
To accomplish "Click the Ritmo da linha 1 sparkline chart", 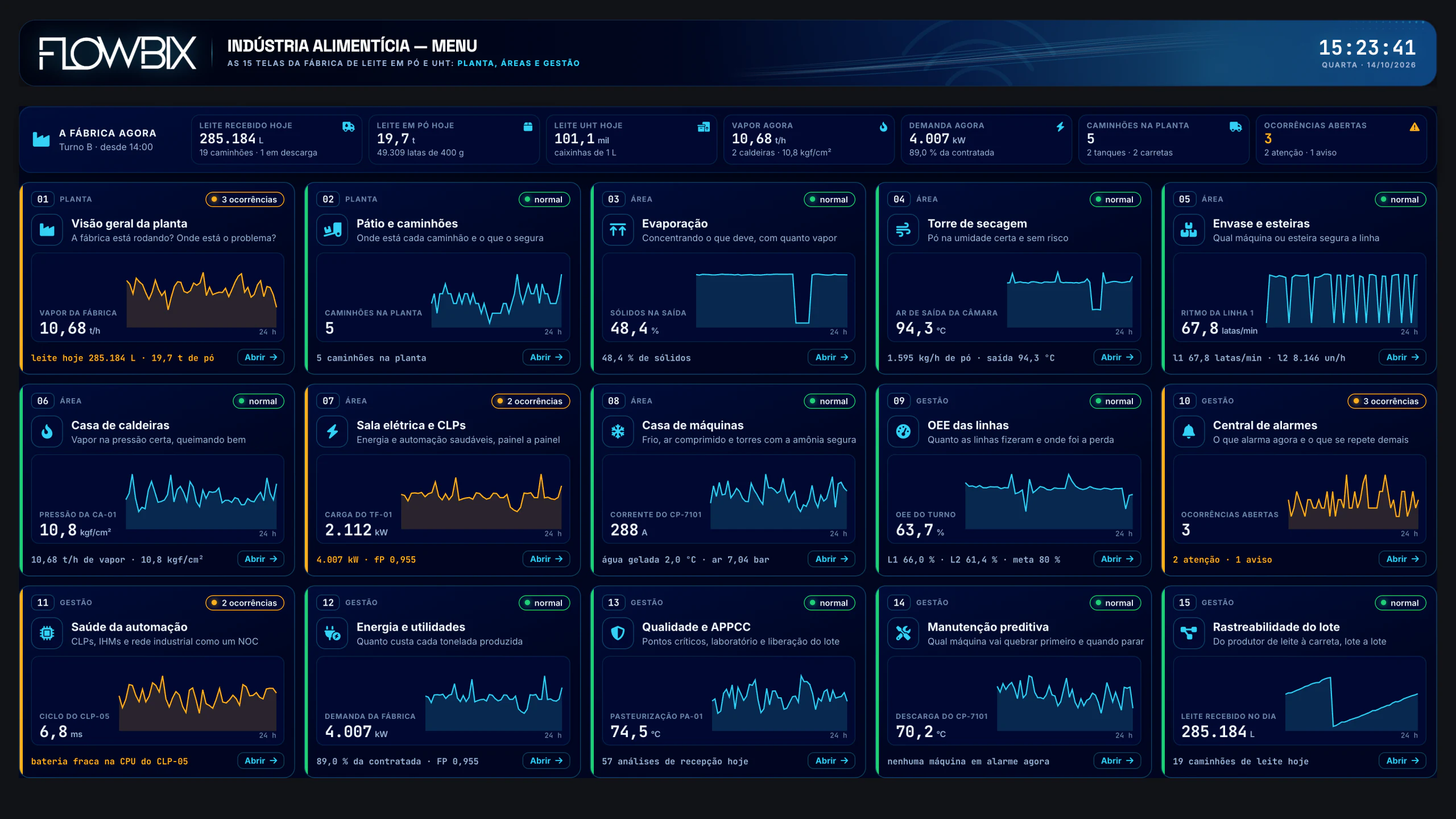I will [x=1341, y=300].
